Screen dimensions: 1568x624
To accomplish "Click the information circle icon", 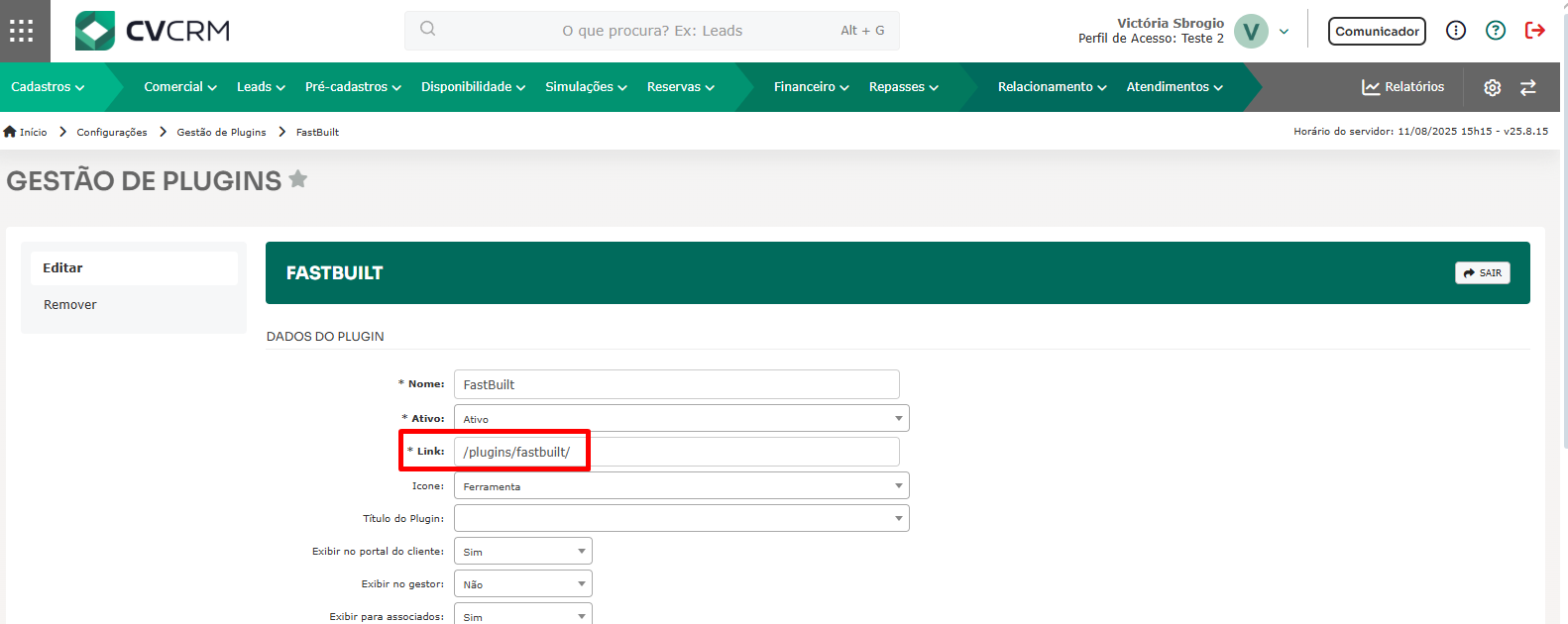I will (1456, 31).
